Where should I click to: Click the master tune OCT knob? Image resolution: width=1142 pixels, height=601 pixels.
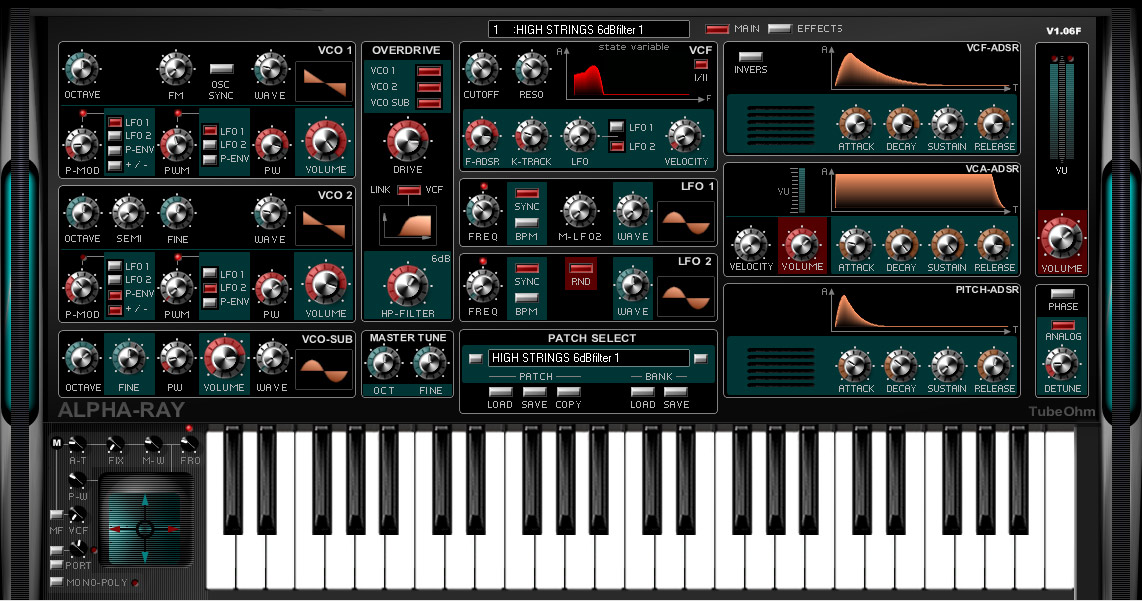(384, 364)
